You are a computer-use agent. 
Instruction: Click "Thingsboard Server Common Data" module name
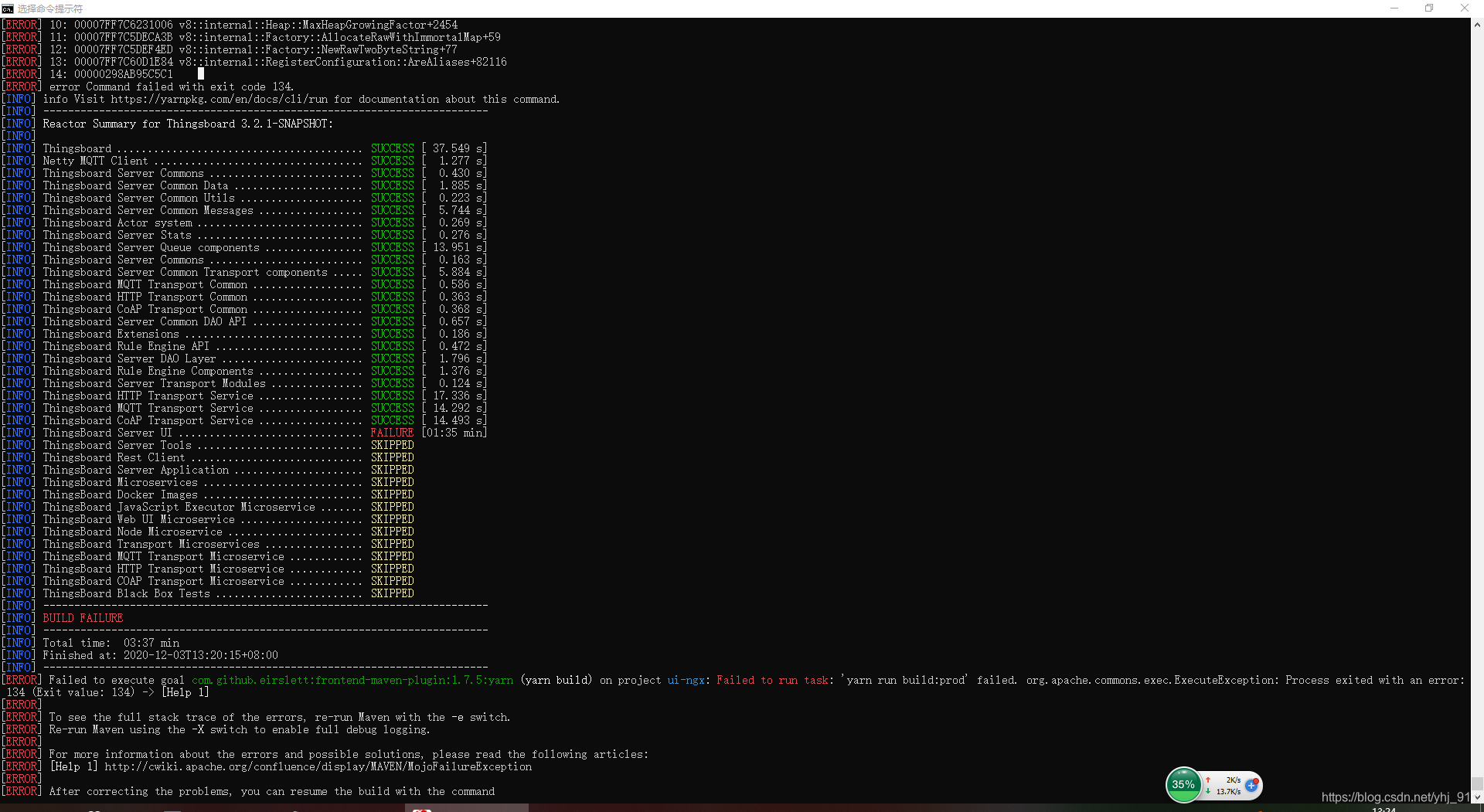(135, 185)
